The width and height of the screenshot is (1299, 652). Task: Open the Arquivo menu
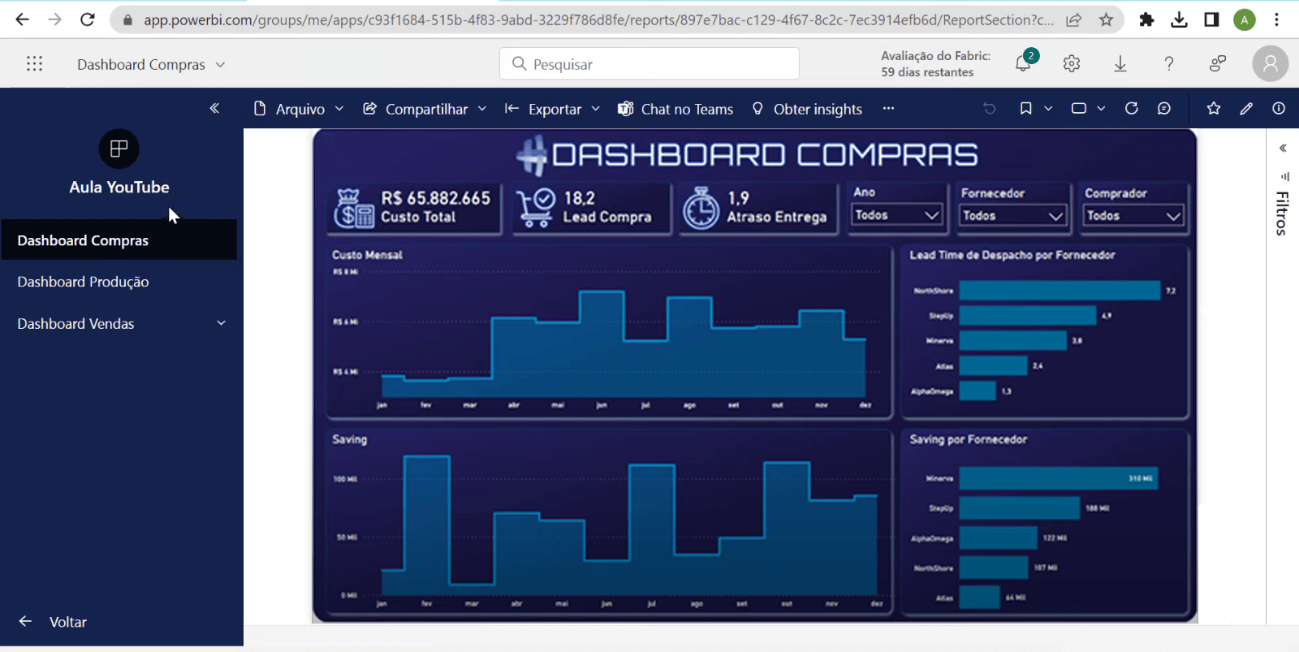tap(298, 108)
